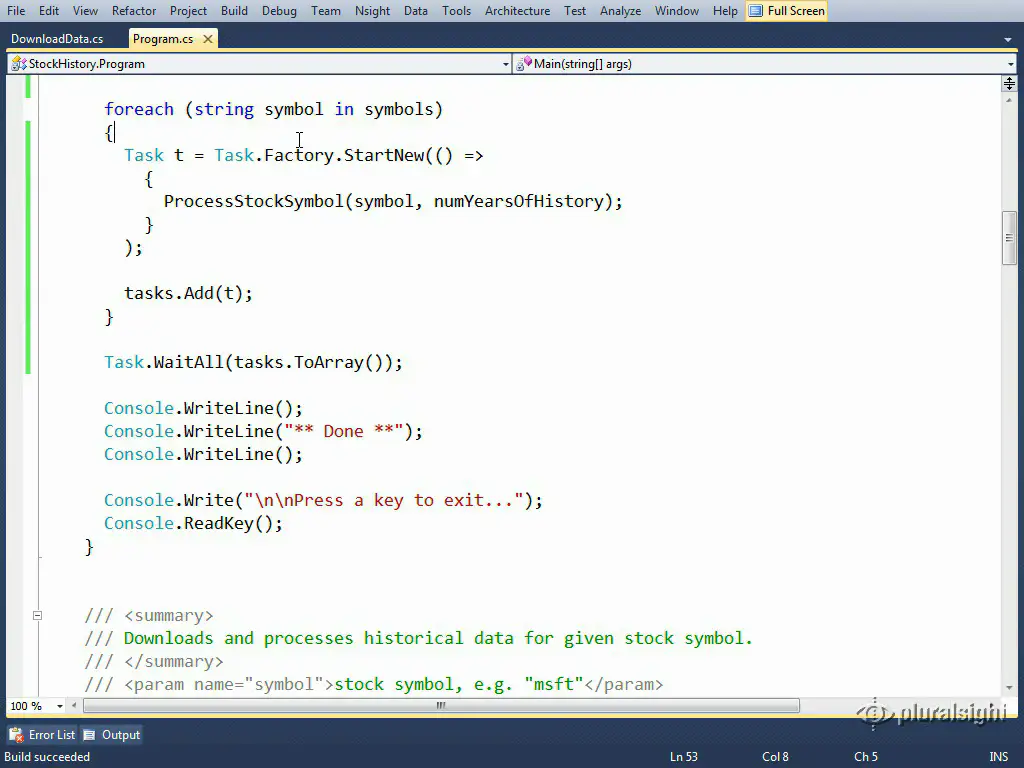1024x768 pixels.
Task: Click the 'Task.WaitAll' statement
Action: click(x=253, y=362)
